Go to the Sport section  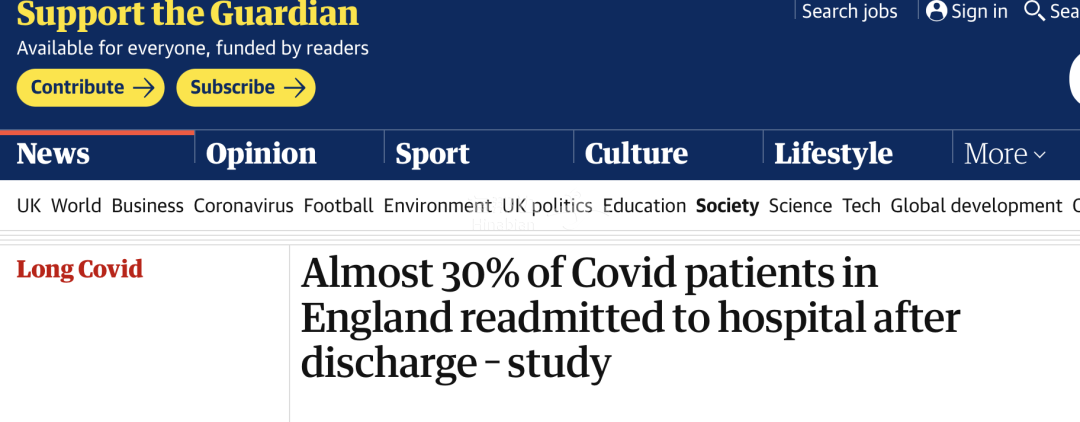coord(432,154)
